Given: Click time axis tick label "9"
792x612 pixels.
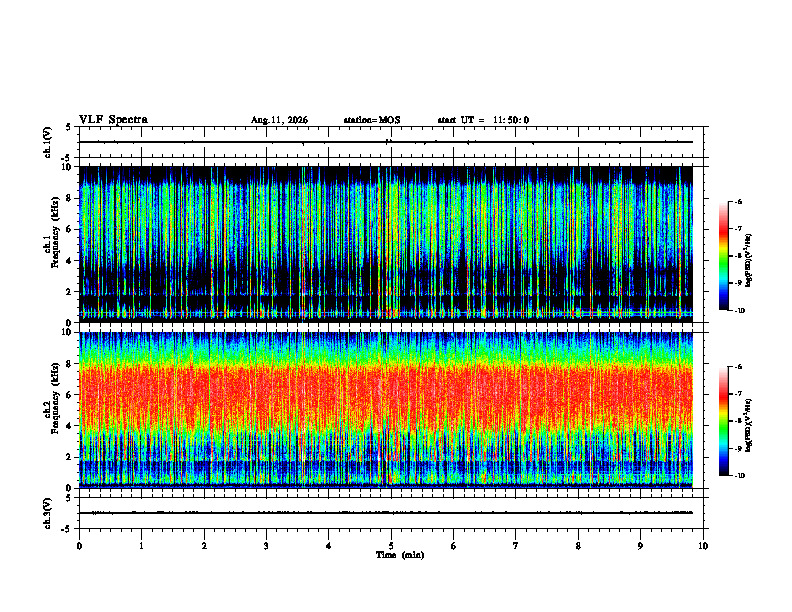Looking at the screenshot, I should point(640,546).
